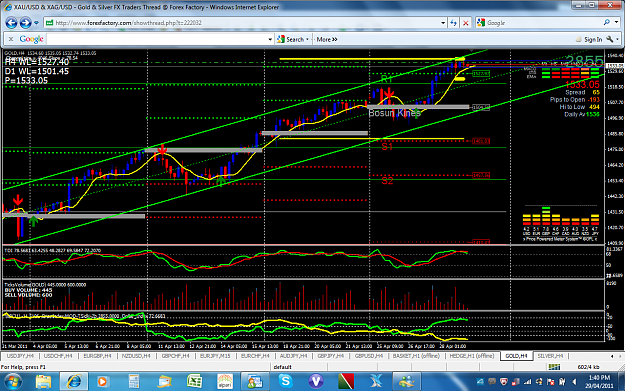This screenshot has width=625, height=391.
Task: Switch to the AUDJPY,H4 chart tab
Action: 293,356
